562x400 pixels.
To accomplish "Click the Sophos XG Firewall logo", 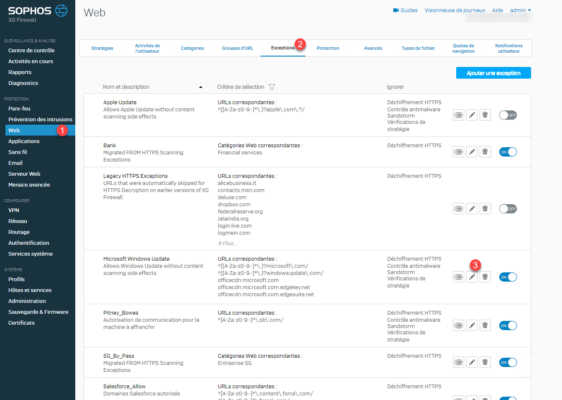I will click(37, 14).
